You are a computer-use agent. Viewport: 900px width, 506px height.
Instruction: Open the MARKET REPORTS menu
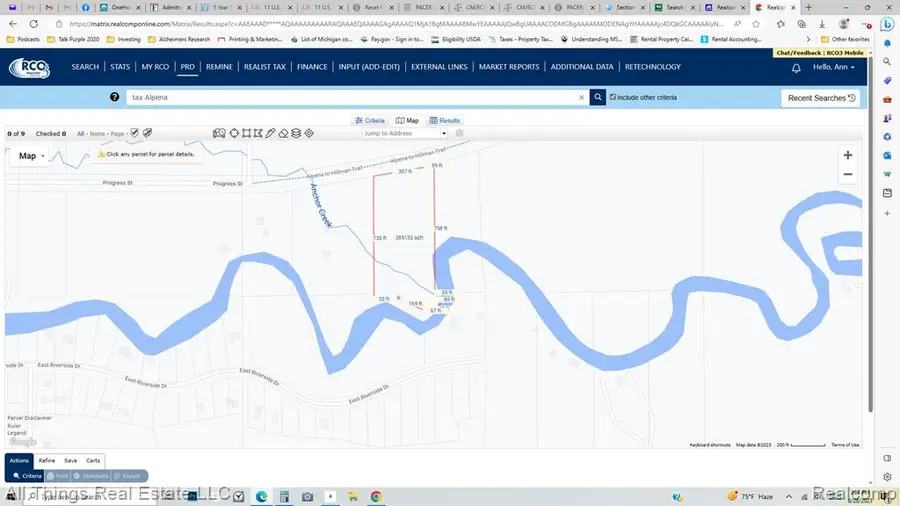point(510,67)
